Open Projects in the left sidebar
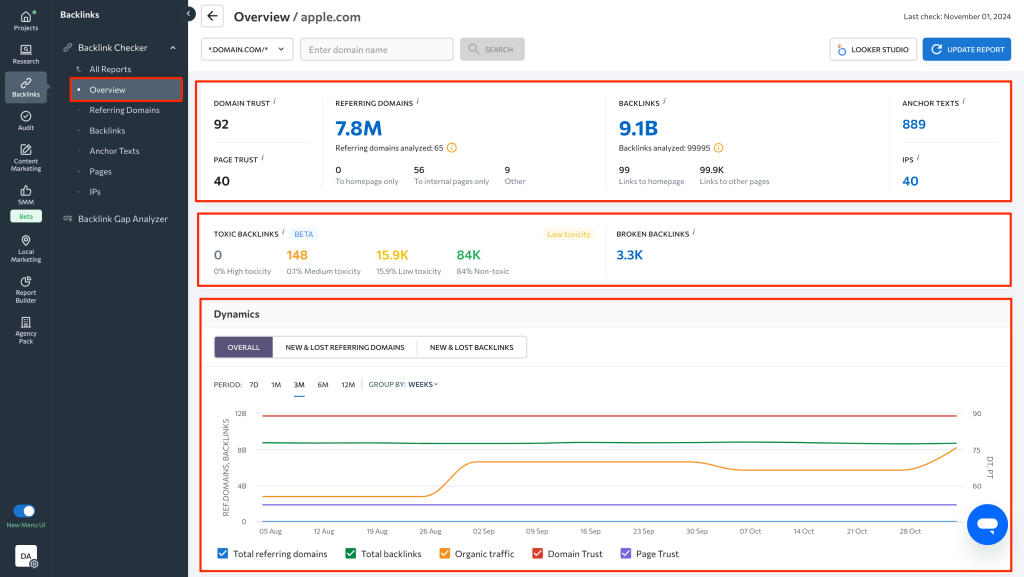The height and width of the screenshot is (577, 1024). tap(26, 20)
